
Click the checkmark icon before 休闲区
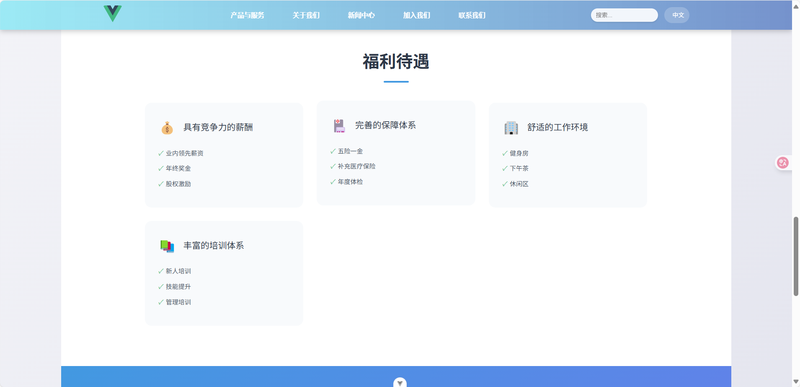point(505,184)
